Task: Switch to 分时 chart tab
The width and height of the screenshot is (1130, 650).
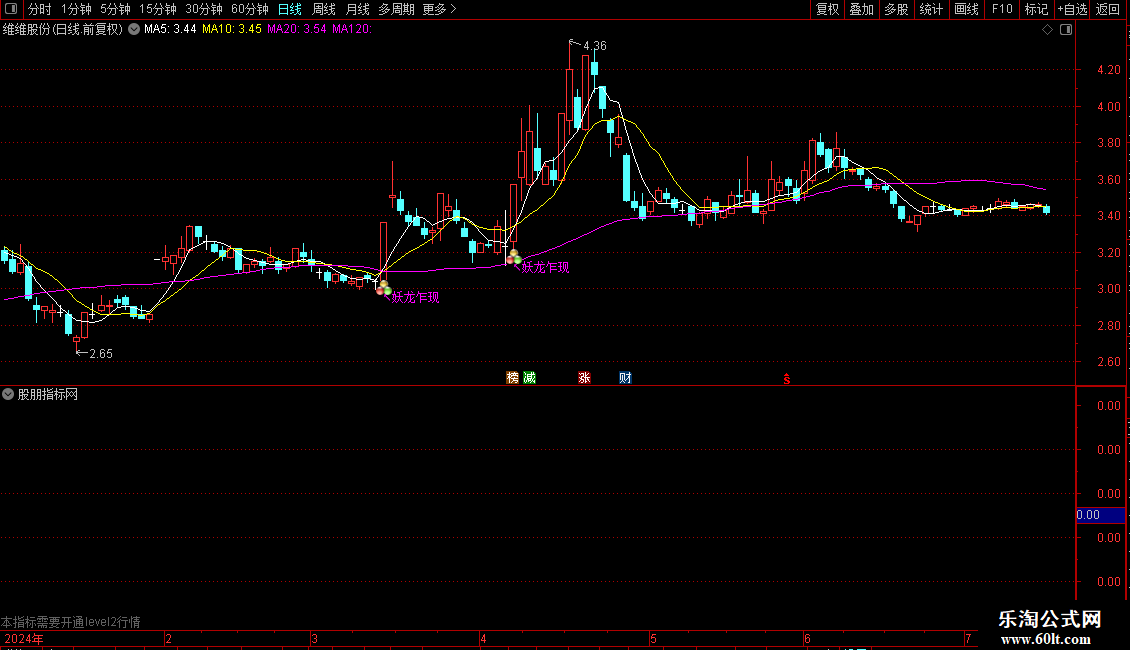Action: tap(40, 9)
